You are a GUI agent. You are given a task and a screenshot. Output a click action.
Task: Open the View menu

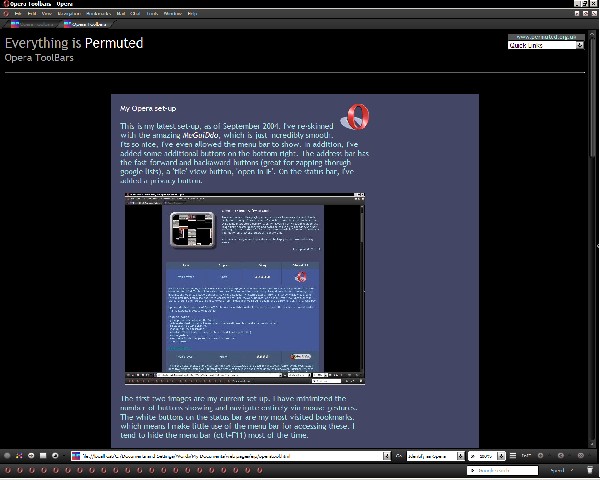click(46, 14)
